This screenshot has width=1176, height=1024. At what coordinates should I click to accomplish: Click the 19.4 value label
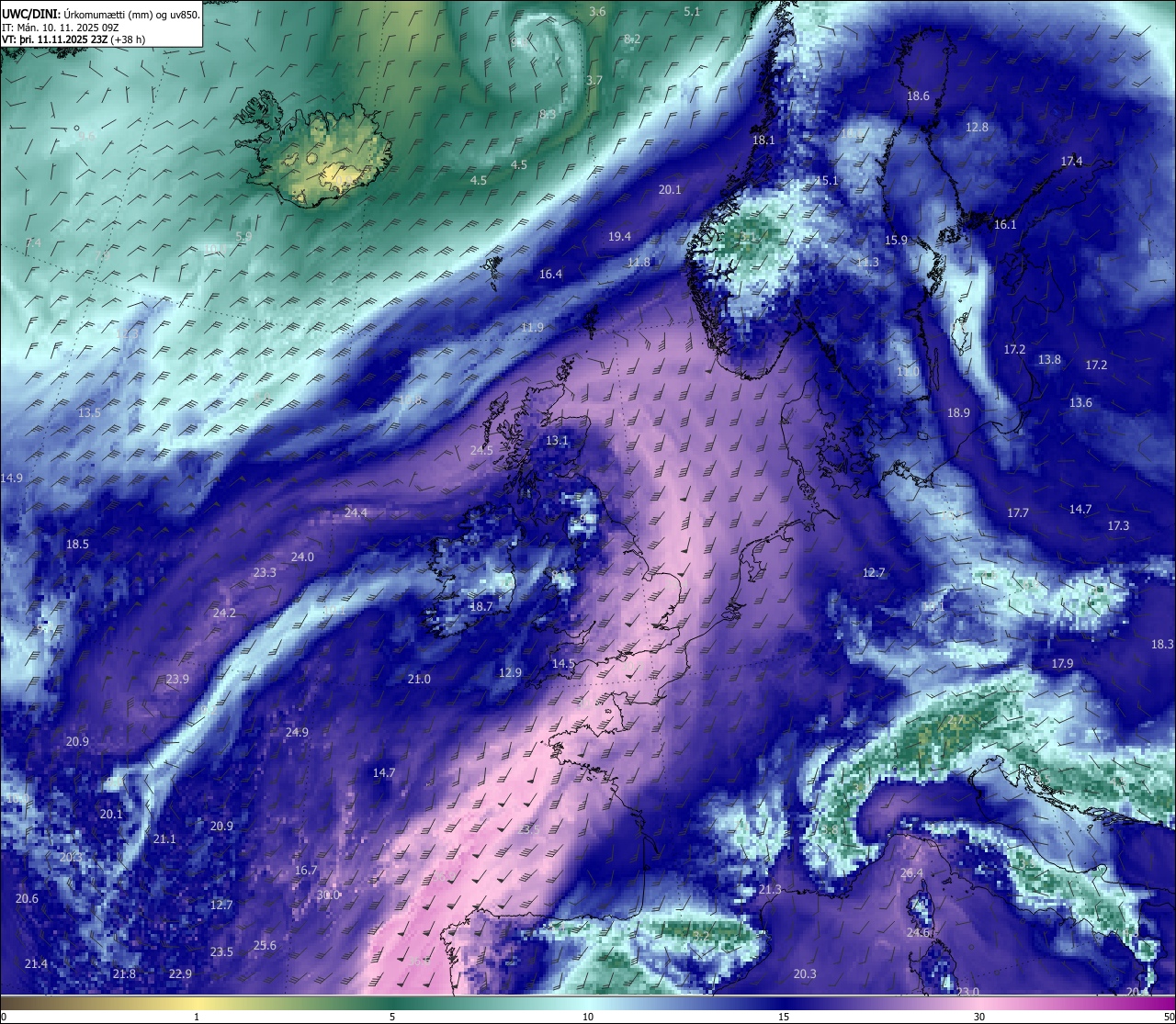tap(619, 236)
